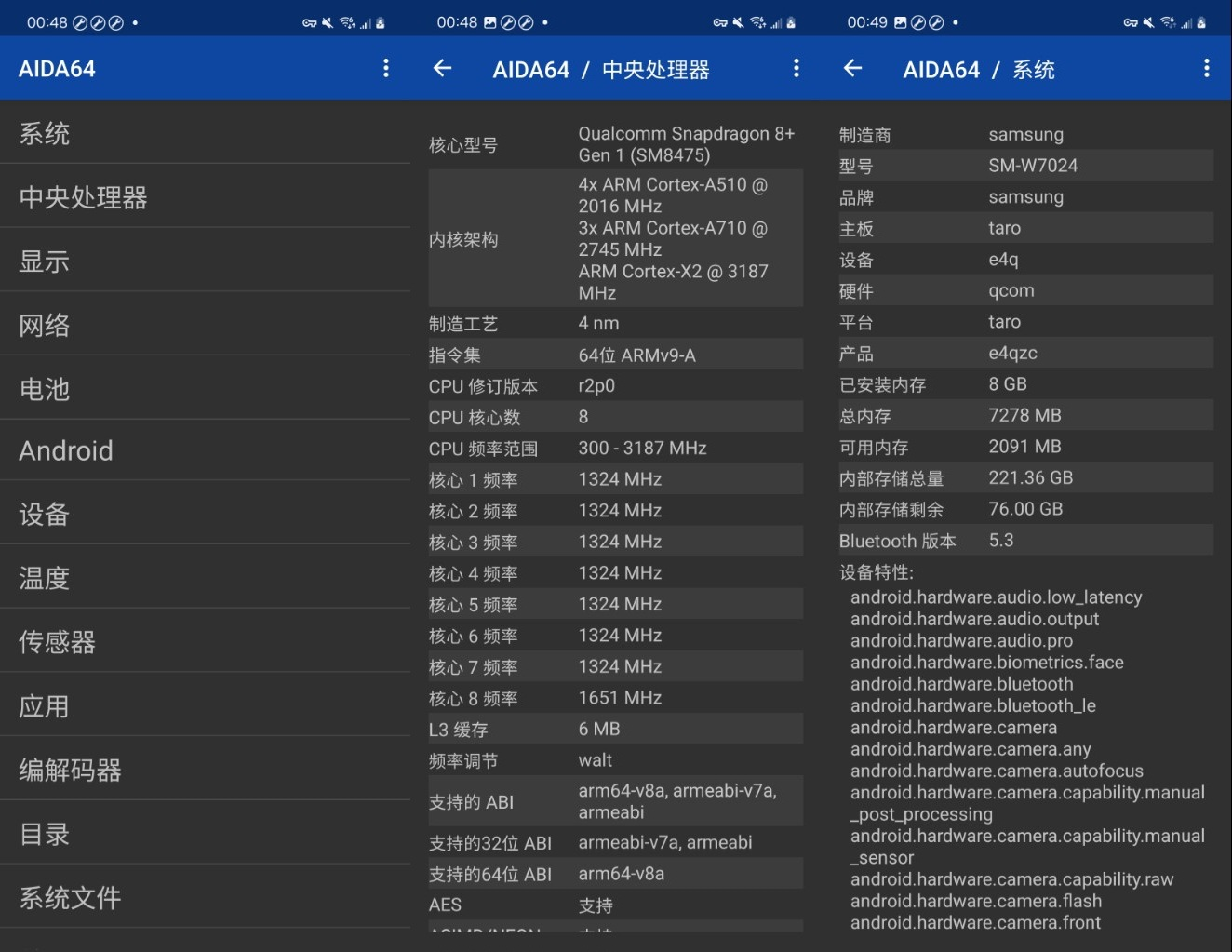
Task: Select android.hardware.biometrics.face feature line
Action: [x=986, y=663]
